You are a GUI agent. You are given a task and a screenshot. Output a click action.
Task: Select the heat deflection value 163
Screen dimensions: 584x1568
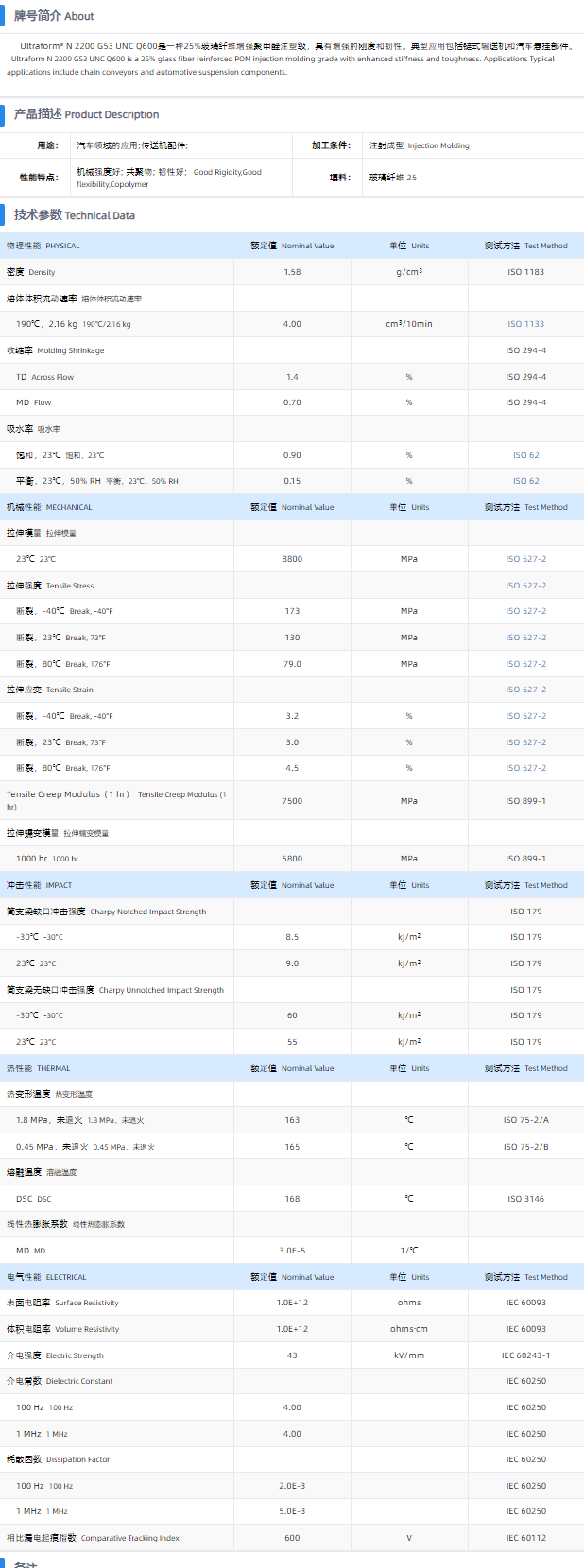(x=292, y=1120)
